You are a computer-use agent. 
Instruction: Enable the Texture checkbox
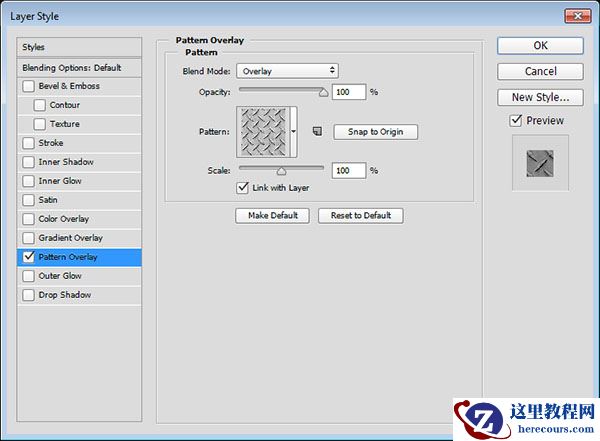(x=39, y=124)
